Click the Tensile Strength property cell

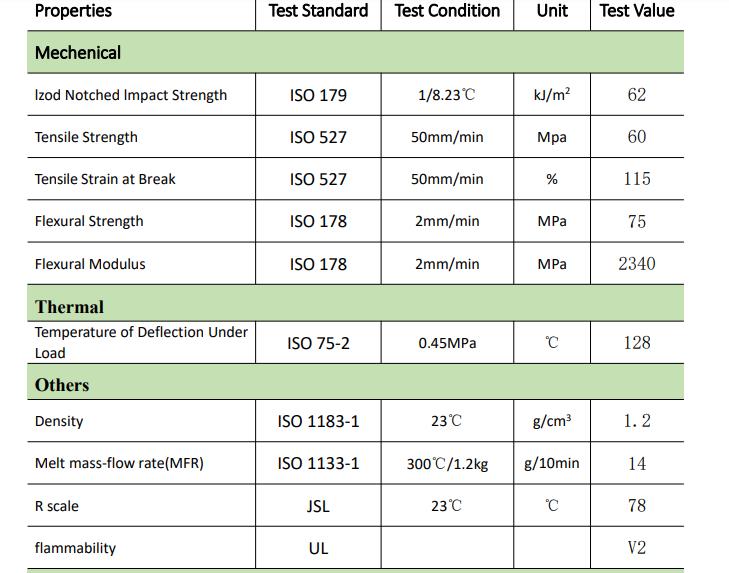141,137
